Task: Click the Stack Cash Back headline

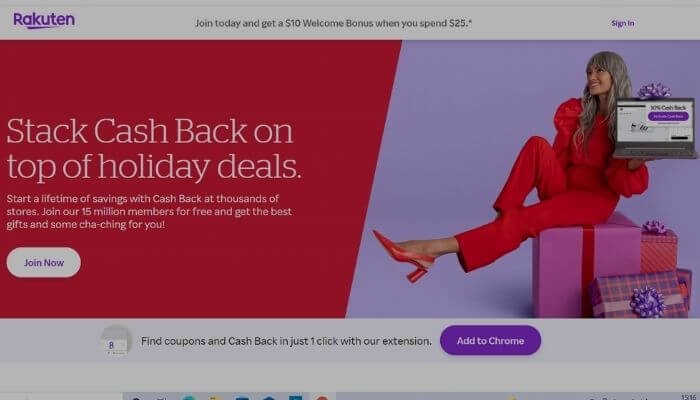Action: click(x=154, y=149)
